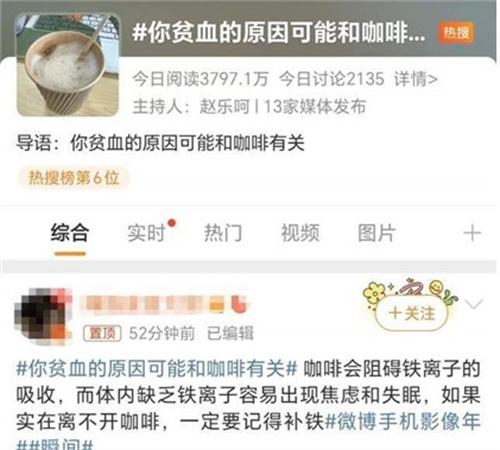Tap the 热搜榜第6位 ranking tag
The width and height of the screenshot is (500, 450).
point(73,177)
